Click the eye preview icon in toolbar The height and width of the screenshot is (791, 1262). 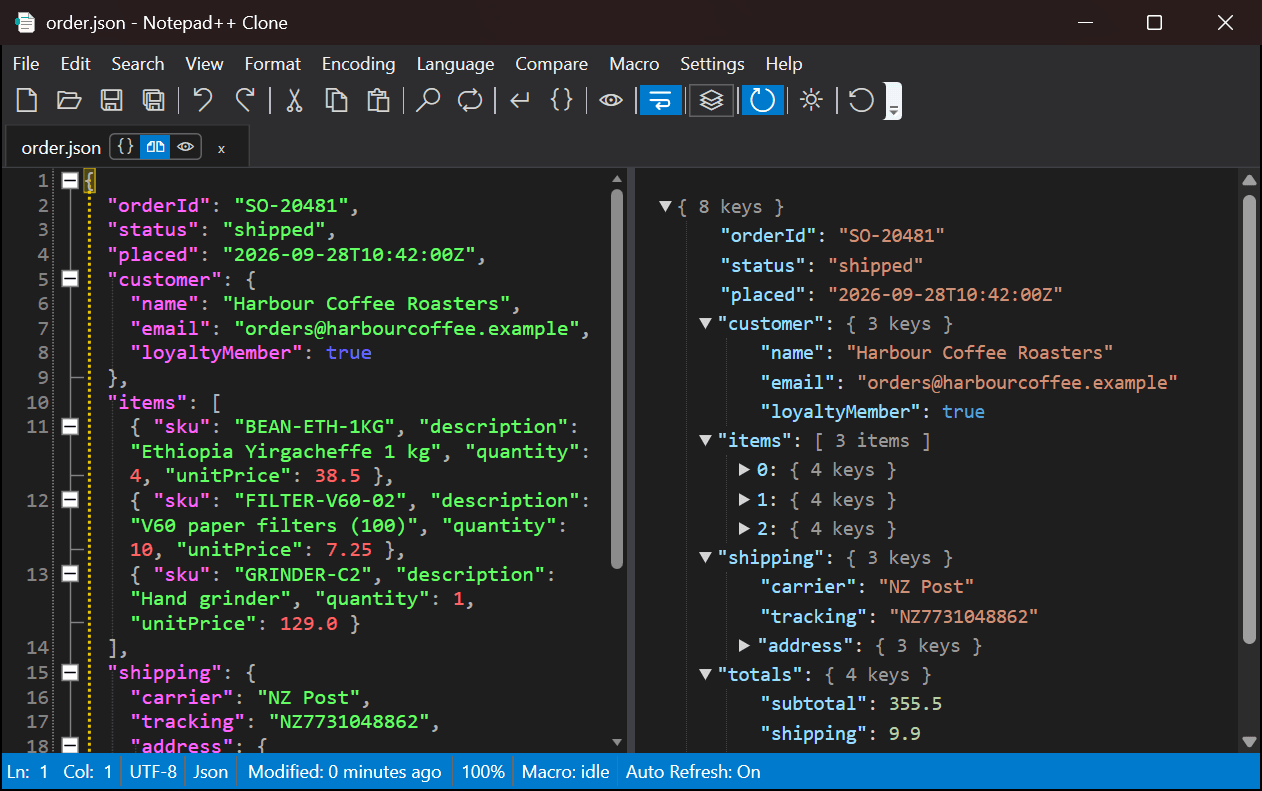pos(611,100)
